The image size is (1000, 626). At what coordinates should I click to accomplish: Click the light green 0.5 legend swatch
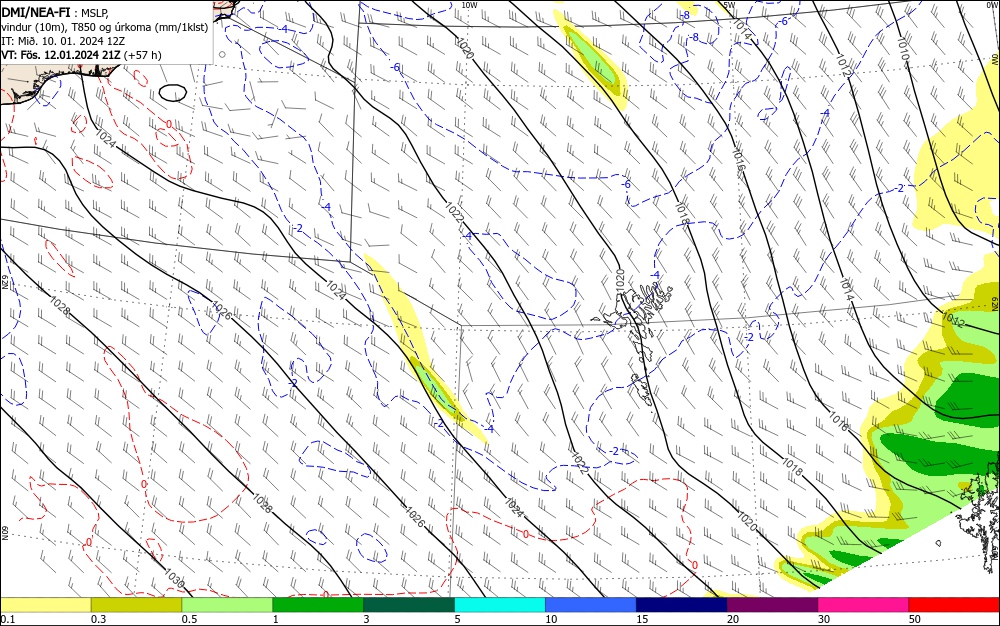tap(227, 605)
